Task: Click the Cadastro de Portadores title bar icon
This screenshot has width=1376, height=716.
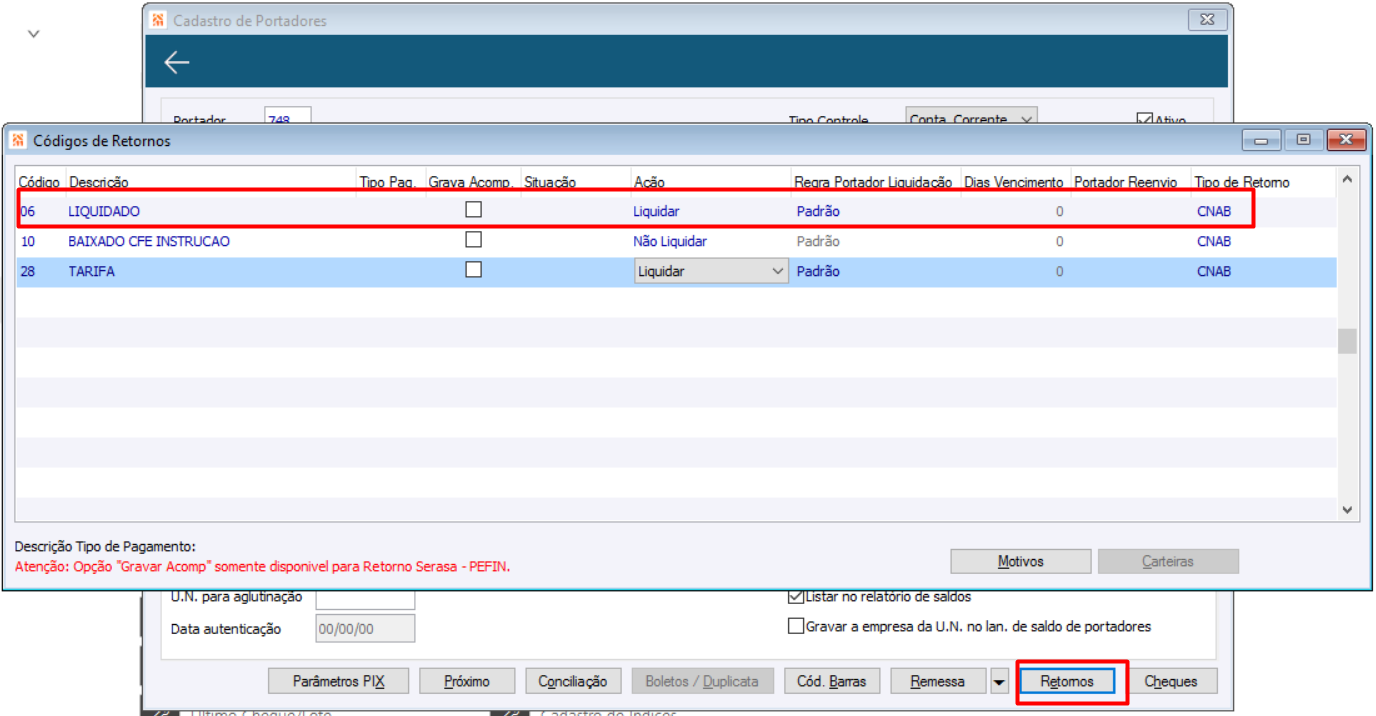Action: click(158, 20)
